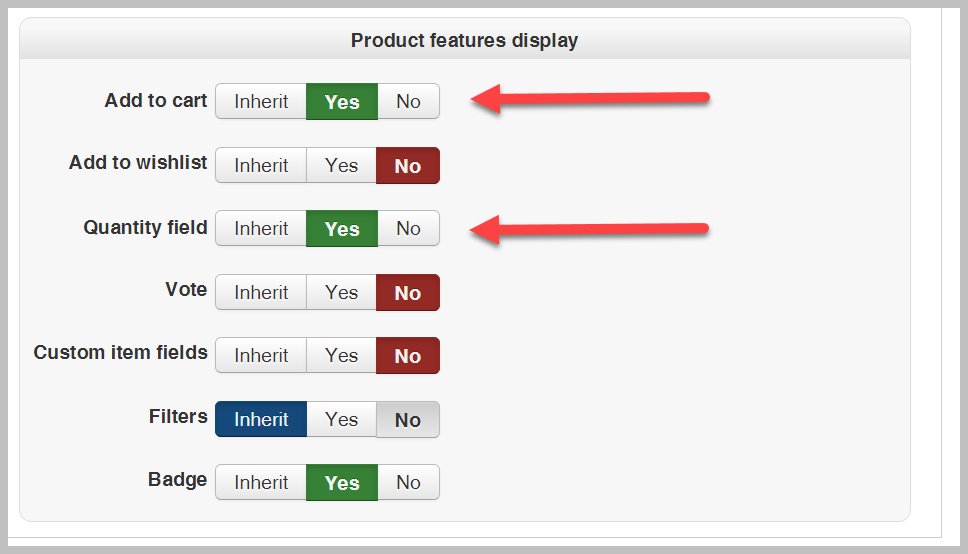
Task: Click No for Add to wishlist
Action: pyautogui.click(x=408, y=165)
